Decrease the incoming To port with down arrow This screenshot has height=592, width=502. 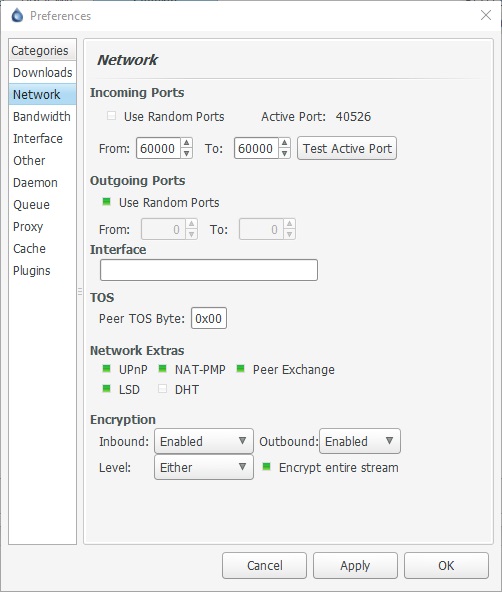point(284,153)
